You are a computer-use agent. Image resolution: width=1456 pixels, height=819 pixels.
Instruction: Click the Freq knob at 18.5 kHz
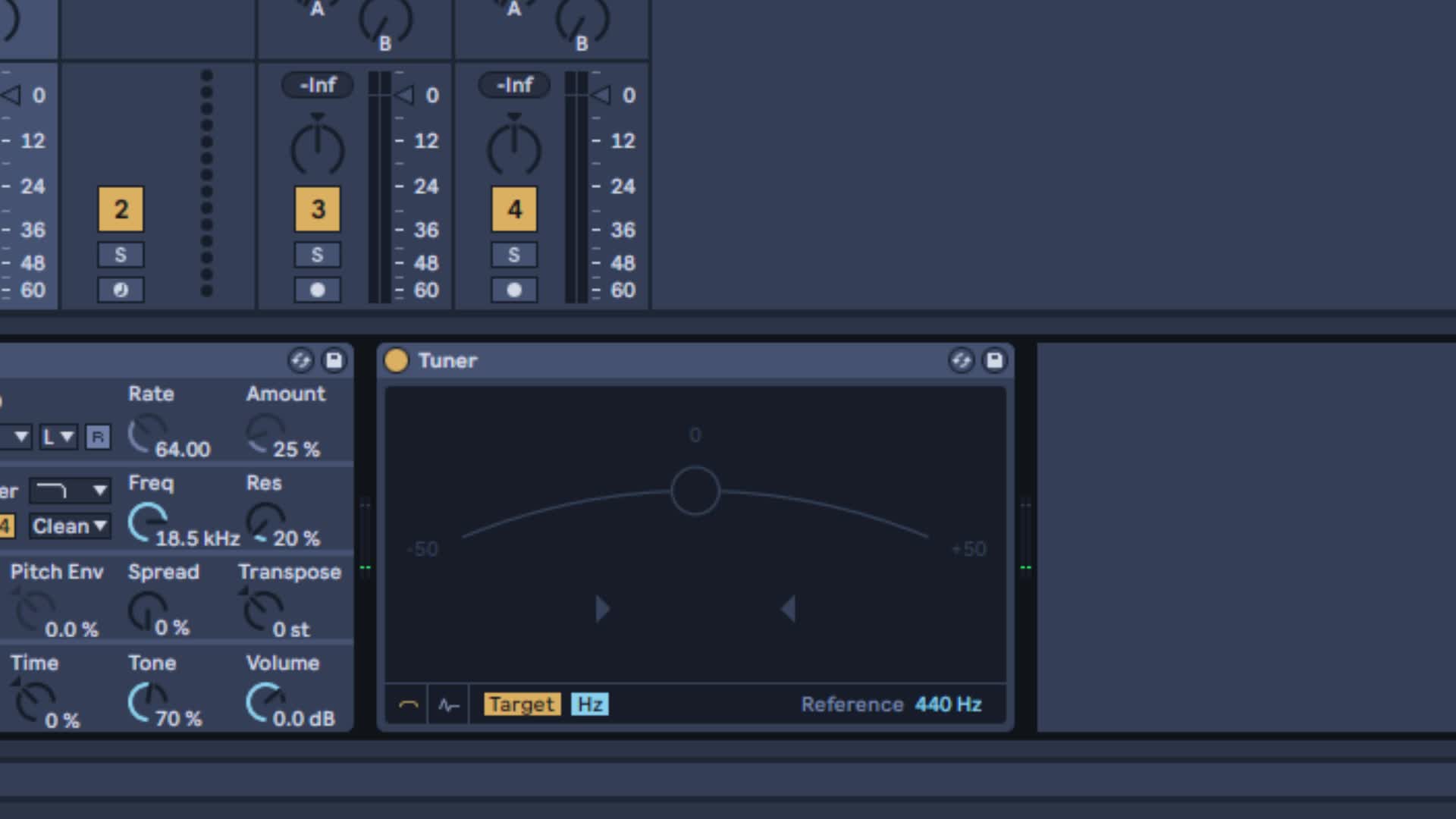click(146, 522)
